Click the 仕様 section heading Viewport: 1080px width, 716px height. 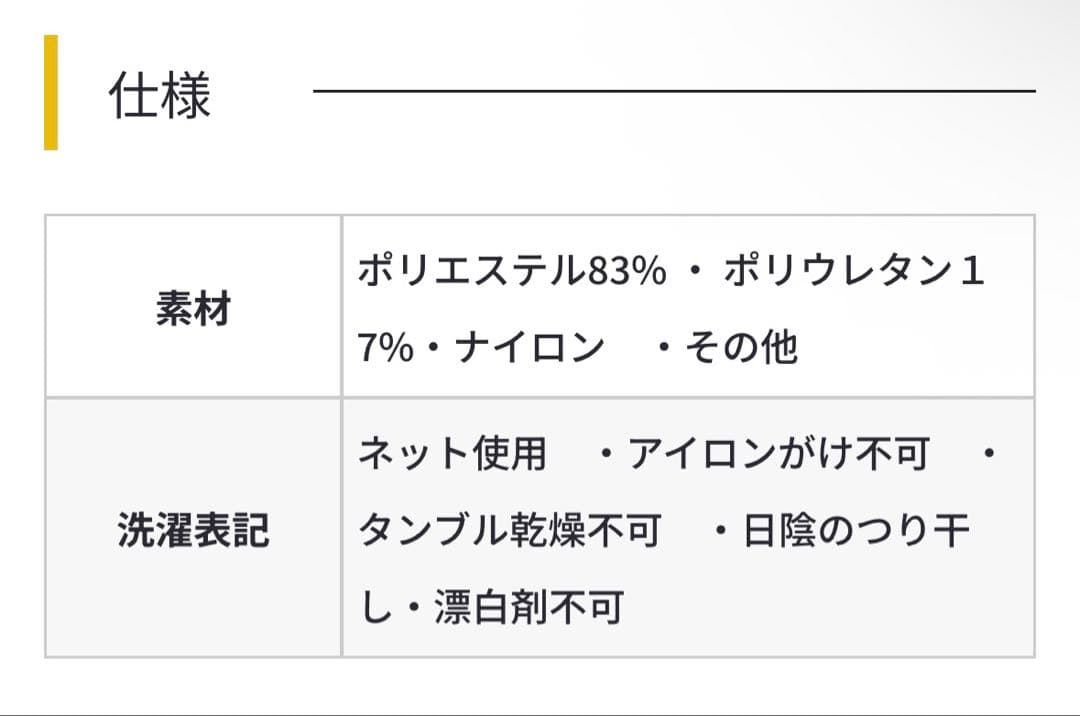(x=160, y=97)
